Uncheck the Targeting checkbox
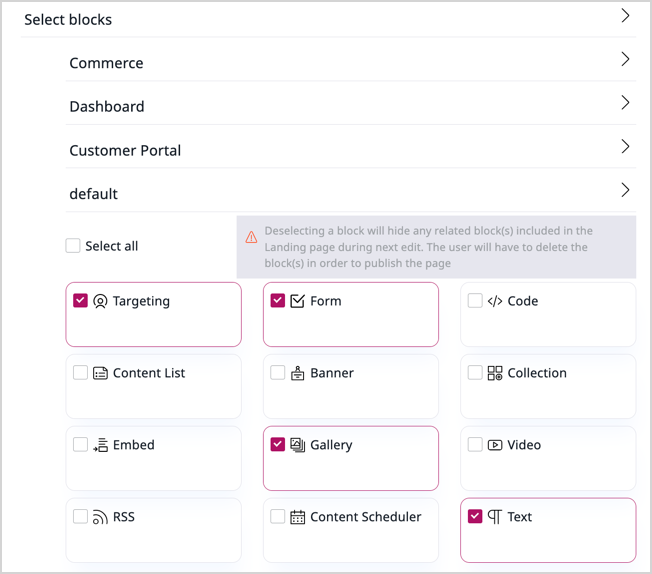 (80, 300)
